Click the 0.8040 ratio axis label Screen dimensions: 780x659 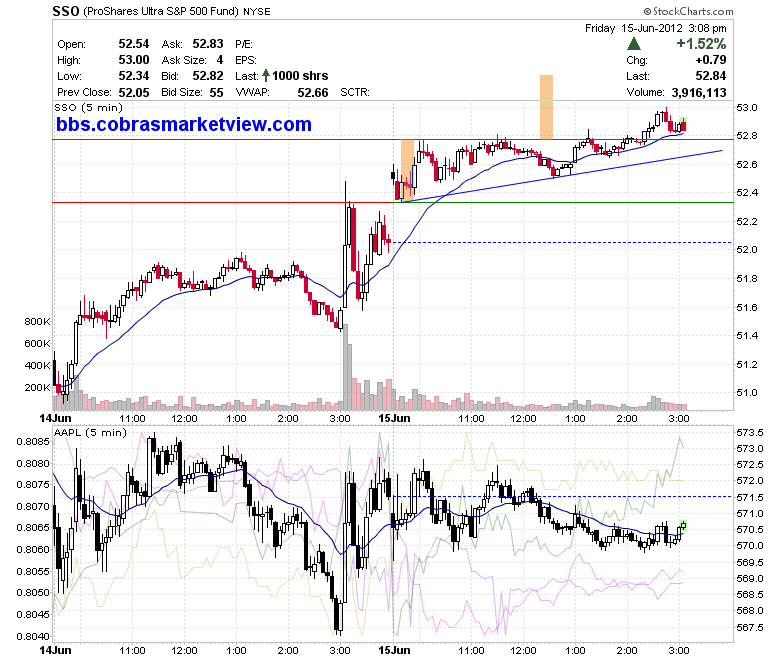click(x=33, y=637)
